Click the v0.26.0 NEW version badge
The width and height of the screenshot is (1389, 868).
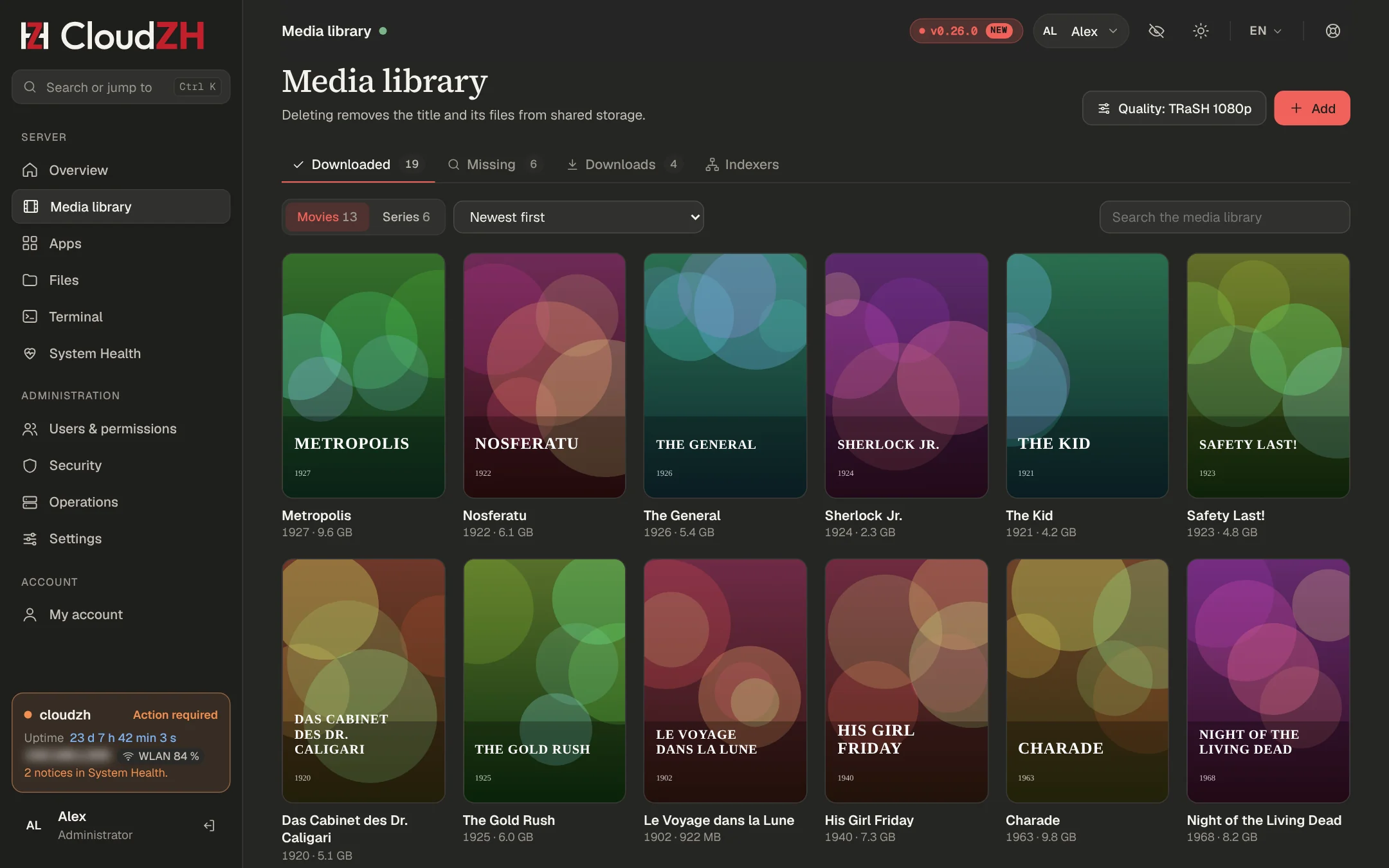click(966, 31)
